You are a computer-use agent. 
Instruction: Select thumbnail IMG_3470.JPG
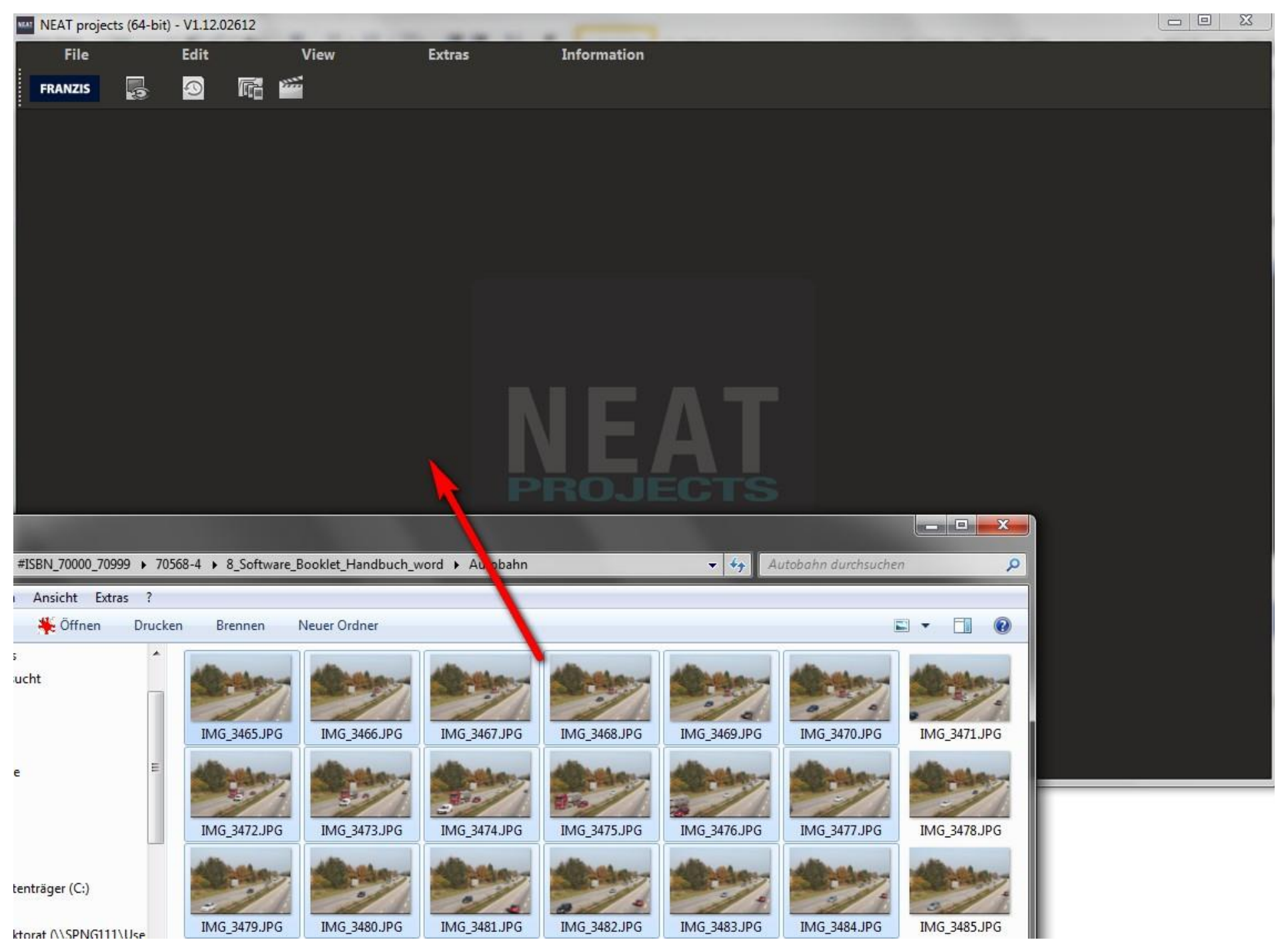tap(840, 697)
